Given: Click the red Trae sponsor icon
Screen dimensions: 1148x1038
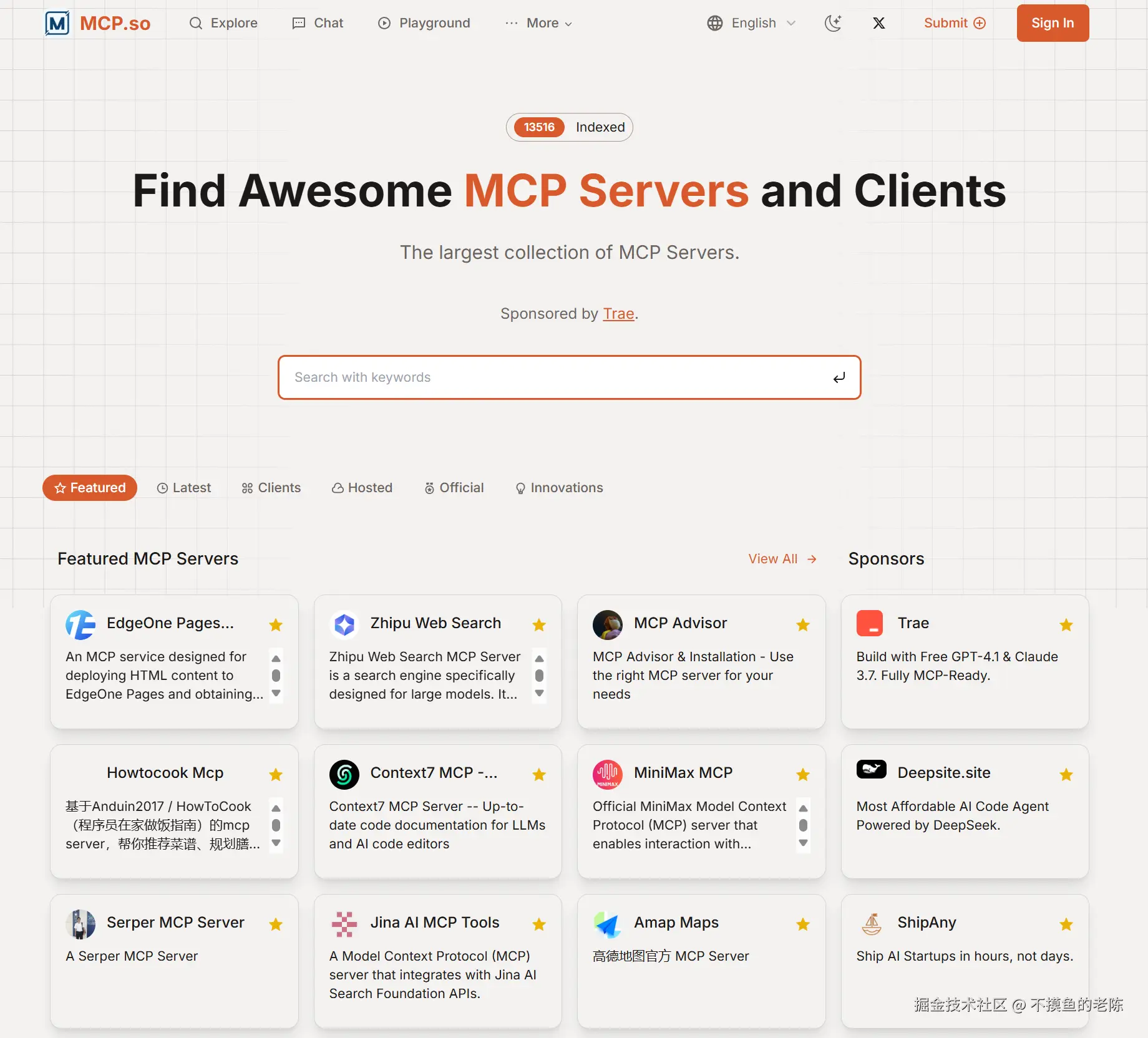Looking at the screenshot, I should (870, 623).
